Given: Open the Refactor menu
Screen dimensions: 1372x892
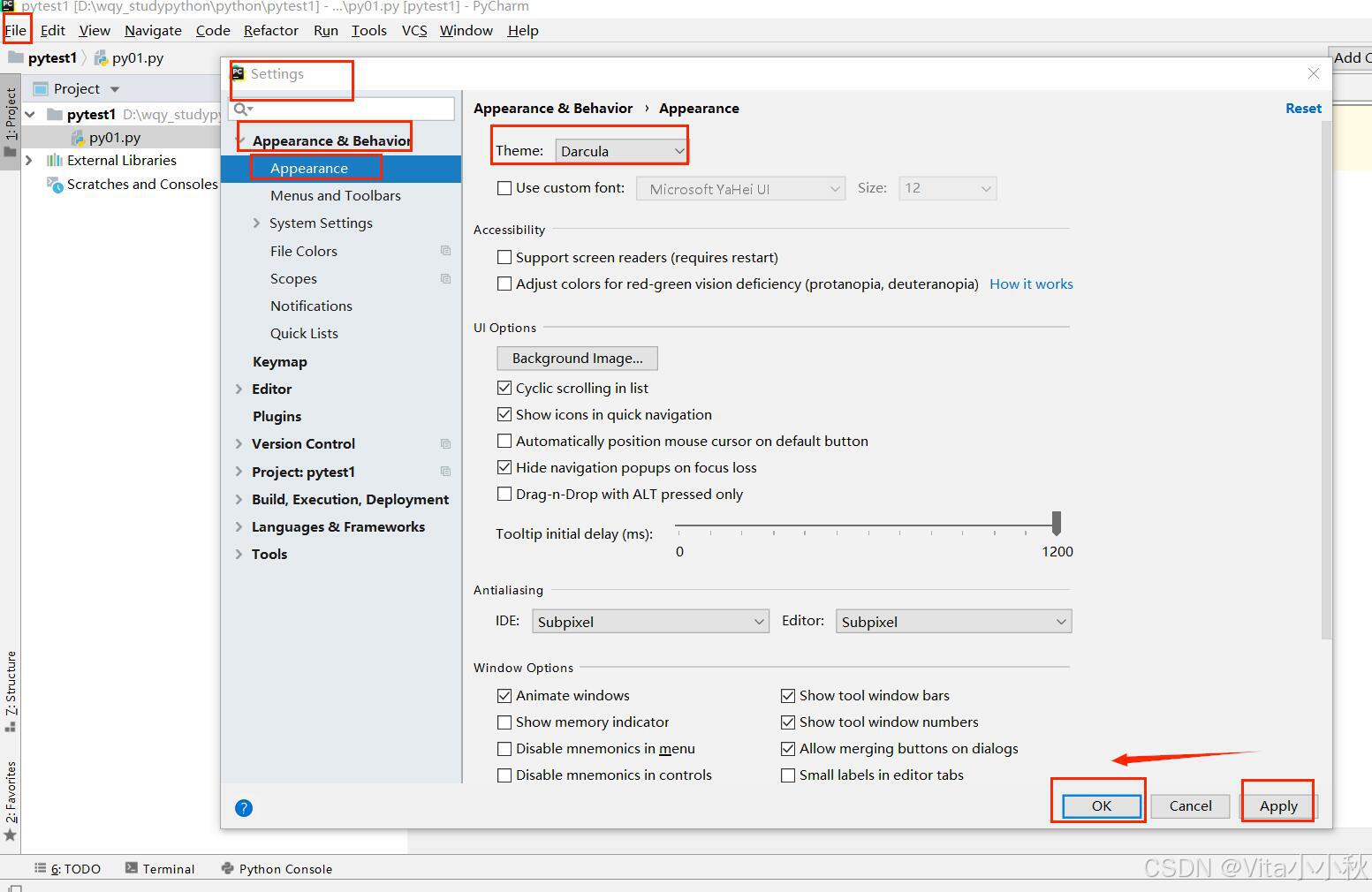Looking at the screenshot, I should (271, 30).
